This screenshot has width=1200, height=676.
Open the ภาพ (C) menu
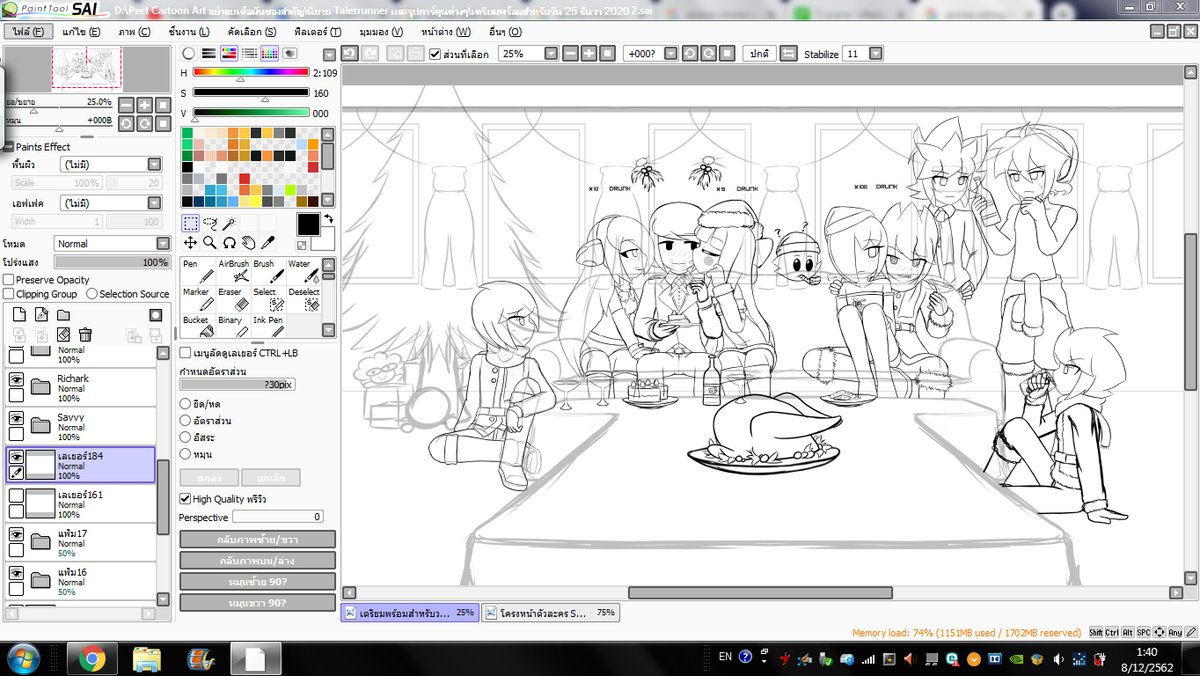133,32
